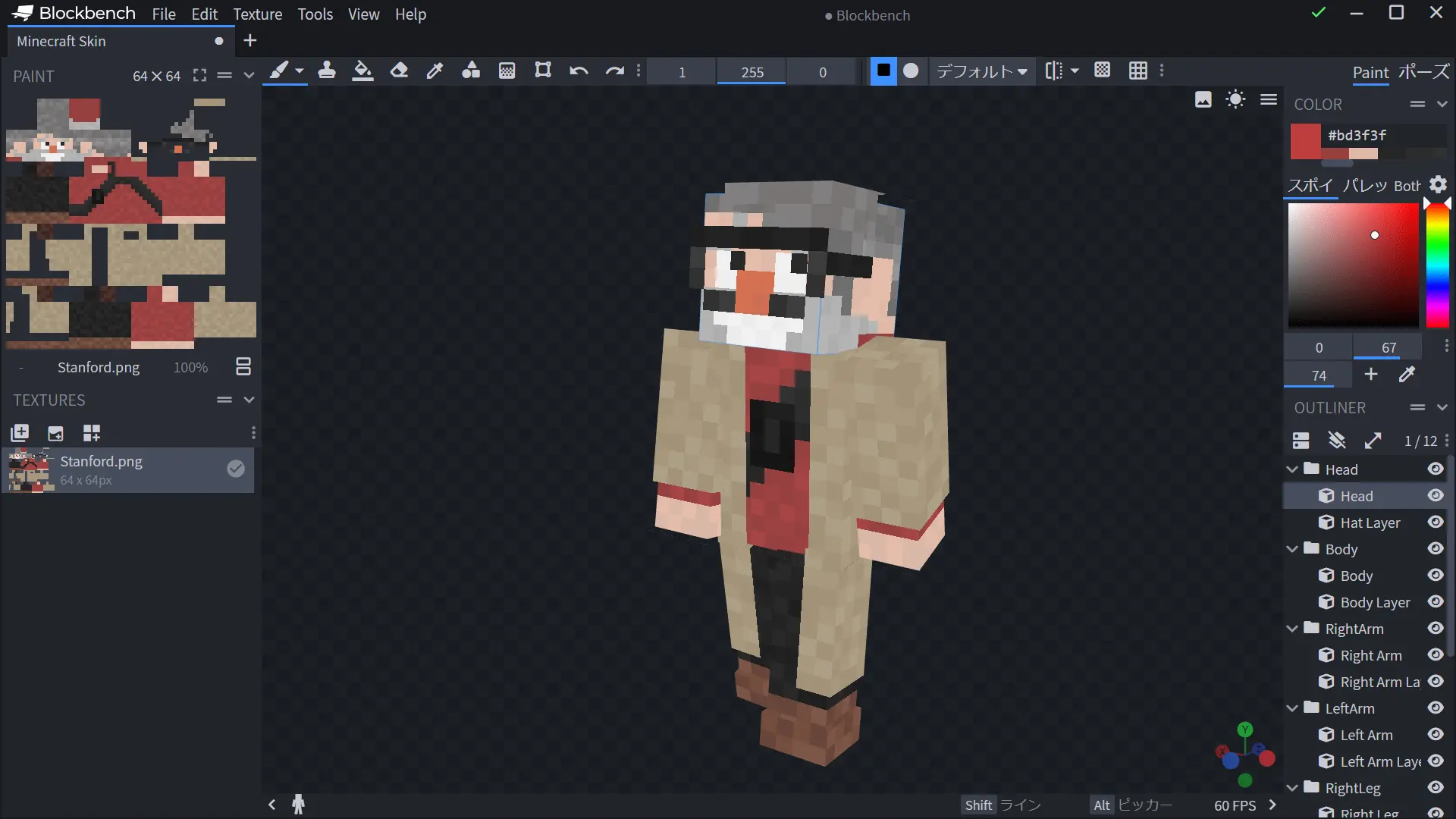
Task: Select the Copy Brush stamp tool
Action: point(327,71)
